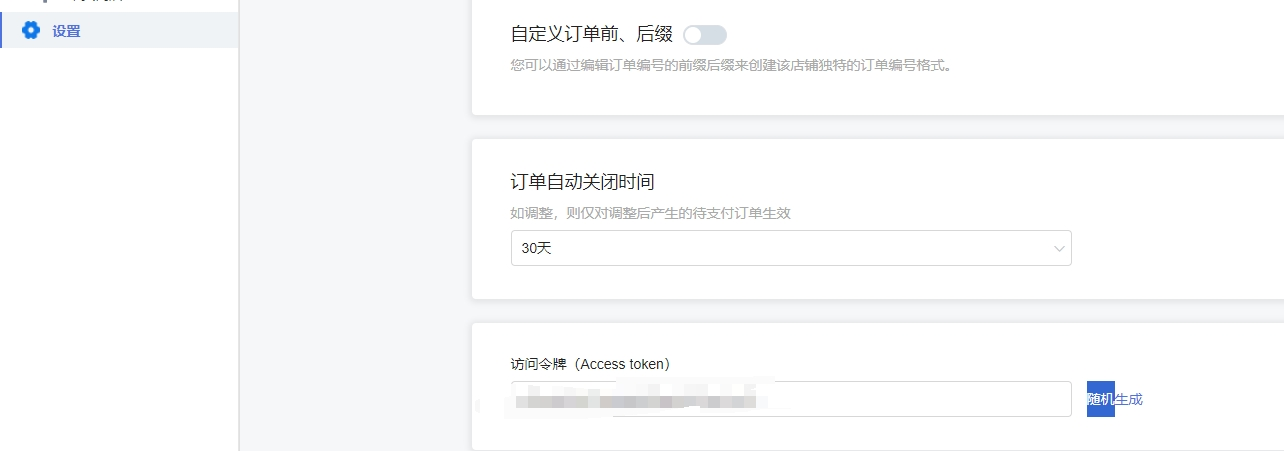Viewport: 1284px width, 451px height.
Task: Click the 自定义订单前、后缀 heading text
Action: click(x=592, y=34)
